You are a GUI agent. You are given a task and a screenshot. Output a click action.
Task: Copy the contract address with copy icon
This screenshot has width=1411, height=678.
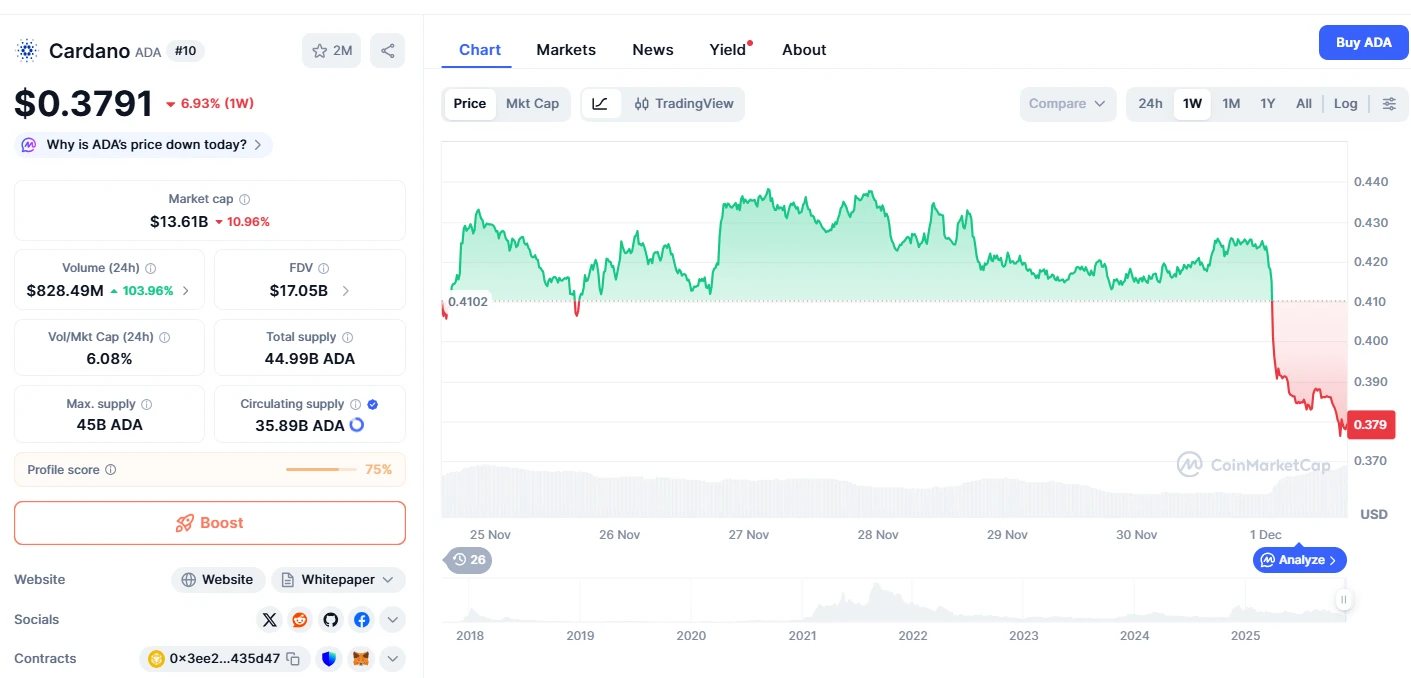tap(293, 659)
